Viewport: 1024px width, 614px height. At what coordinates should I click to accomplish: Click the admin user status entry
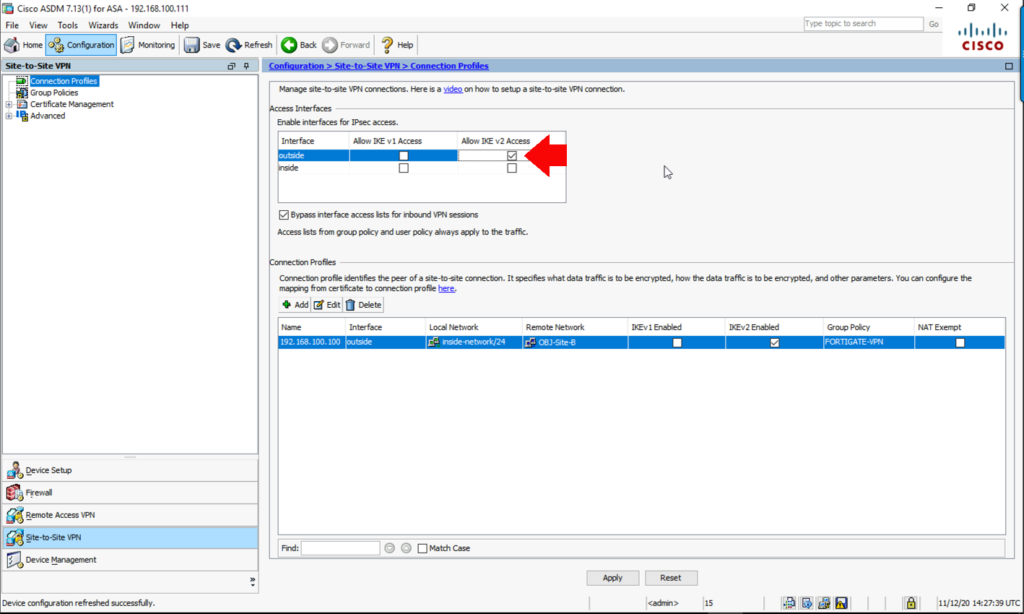pyautogui.click(x=663, y=603)
